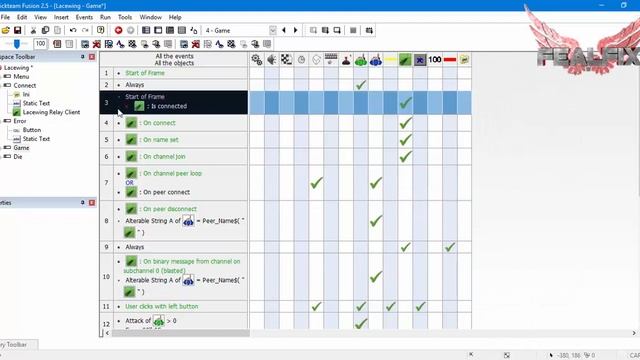The width and height of the screenshot is (640, 360).
Task: Select the Keyboard and mouse column icon
Action: pos(331,60)
